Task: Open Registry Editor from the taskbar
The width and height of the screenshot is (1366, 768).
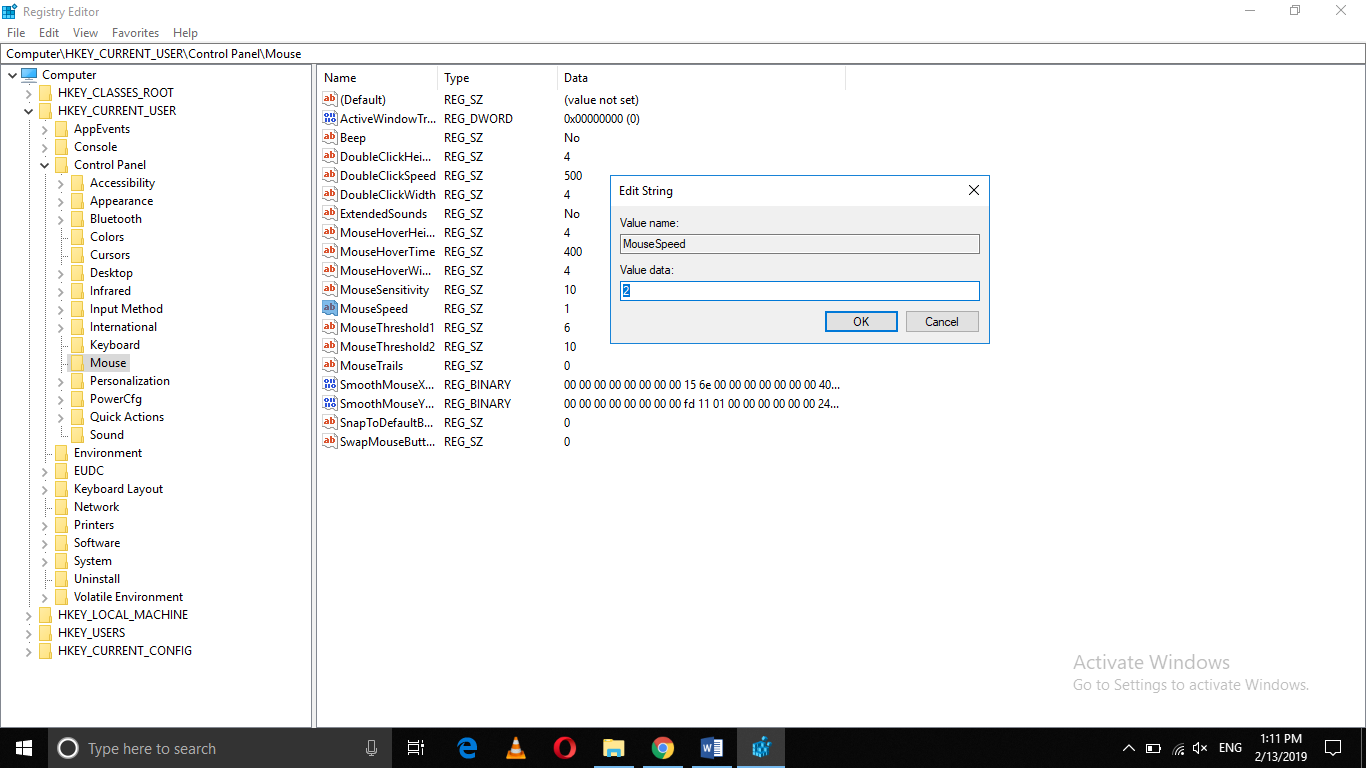Action: click(x=760, y=747)
